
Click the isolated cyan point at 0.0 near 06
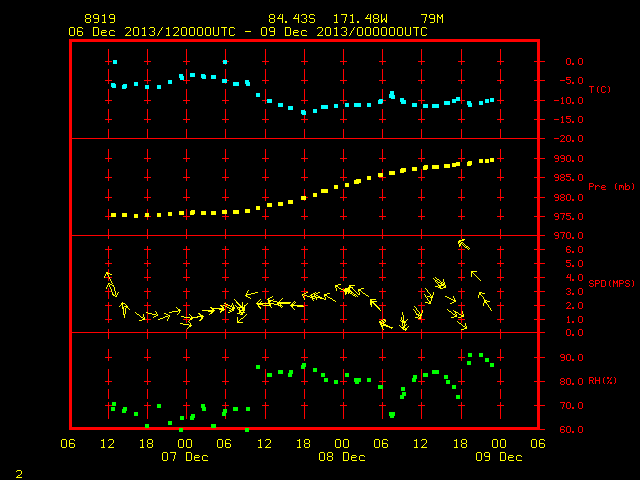[225, 62]
